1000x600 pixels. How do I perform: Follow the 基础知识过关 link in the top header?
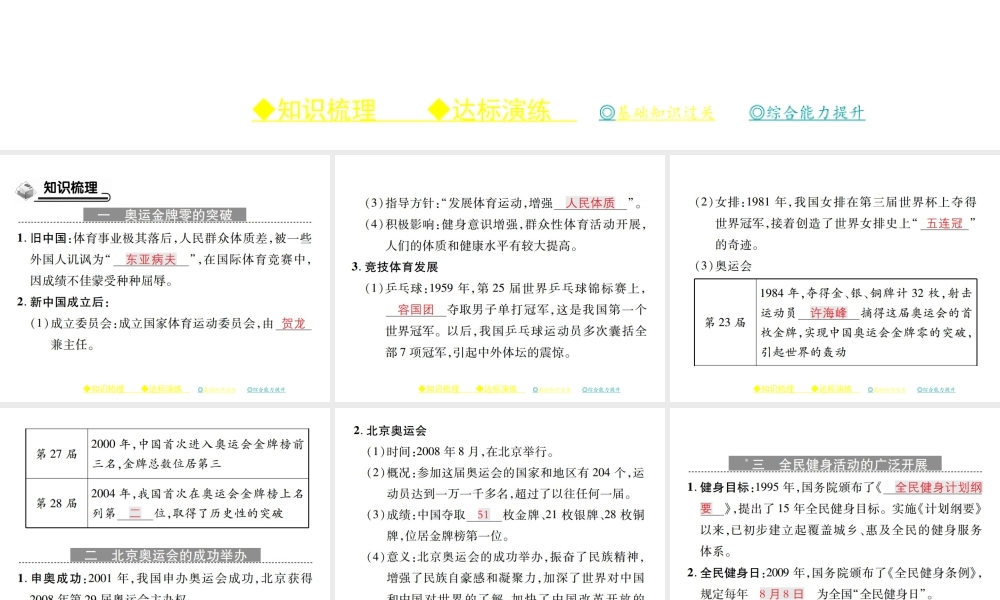[x=657, y=113]
